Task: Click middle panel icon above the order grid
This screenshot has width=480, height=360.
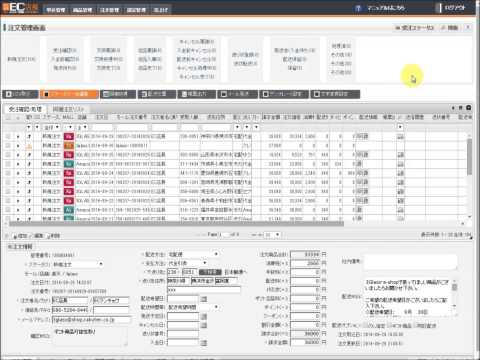Action: click(x=461, y=108)
